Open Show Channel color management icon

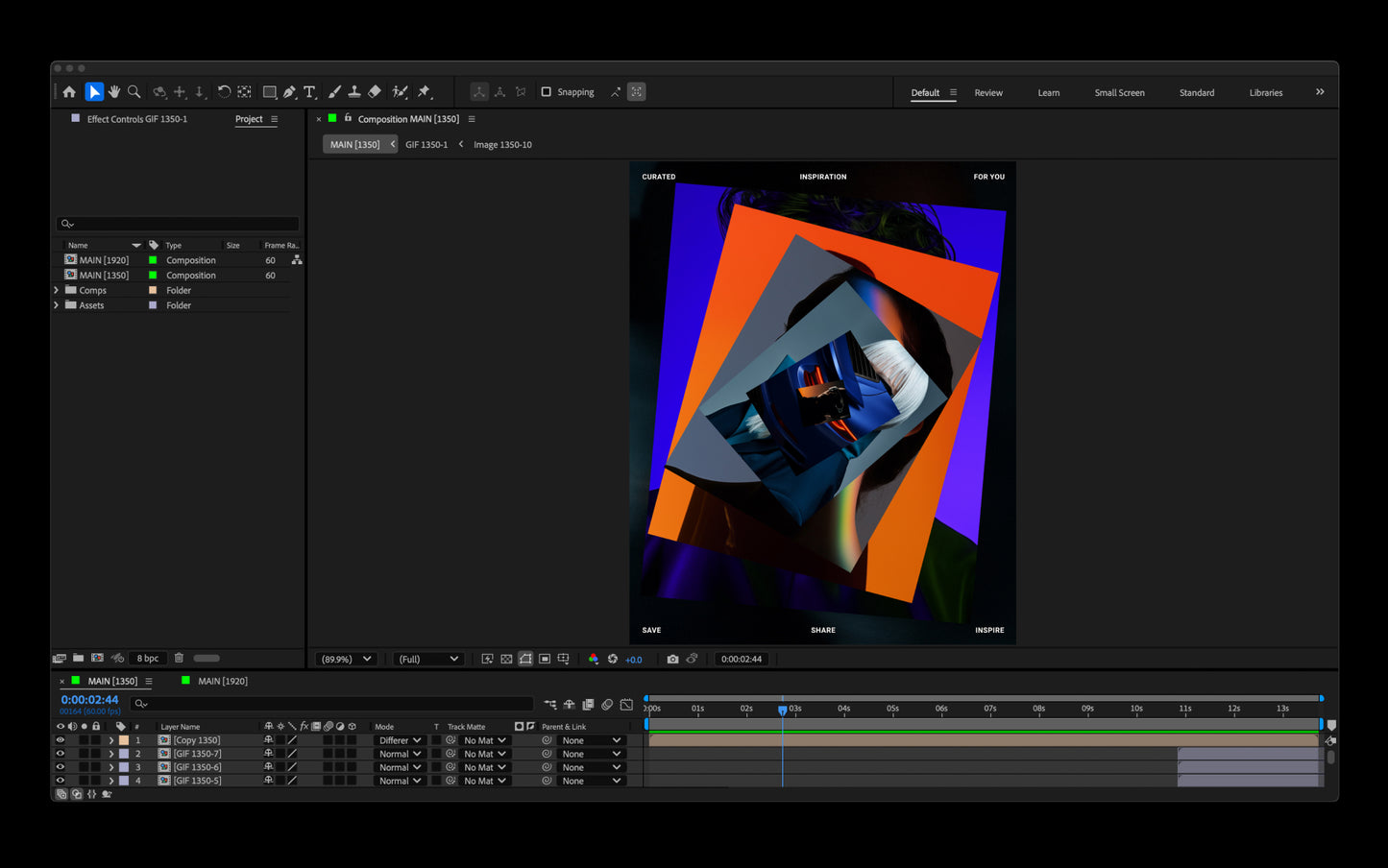pyautogui.click(x=594, y=659)
